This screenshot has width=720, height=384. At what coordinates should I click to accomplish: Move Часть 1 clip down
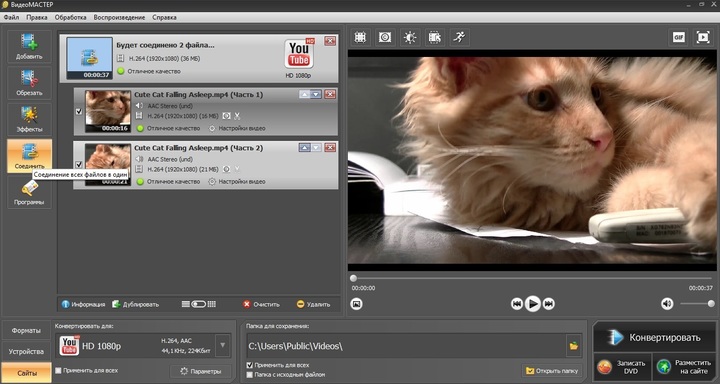click(x=315, y=94)
